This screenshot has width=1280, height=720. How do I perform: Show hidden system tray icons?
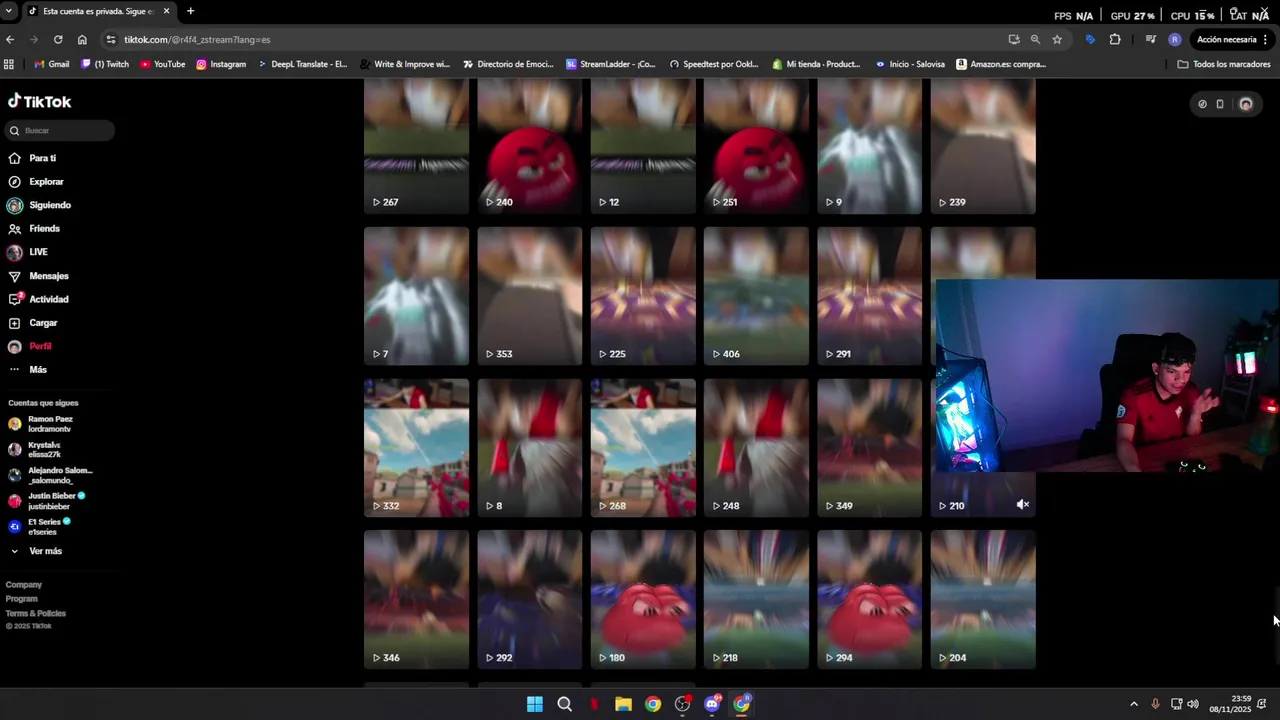1133,704
